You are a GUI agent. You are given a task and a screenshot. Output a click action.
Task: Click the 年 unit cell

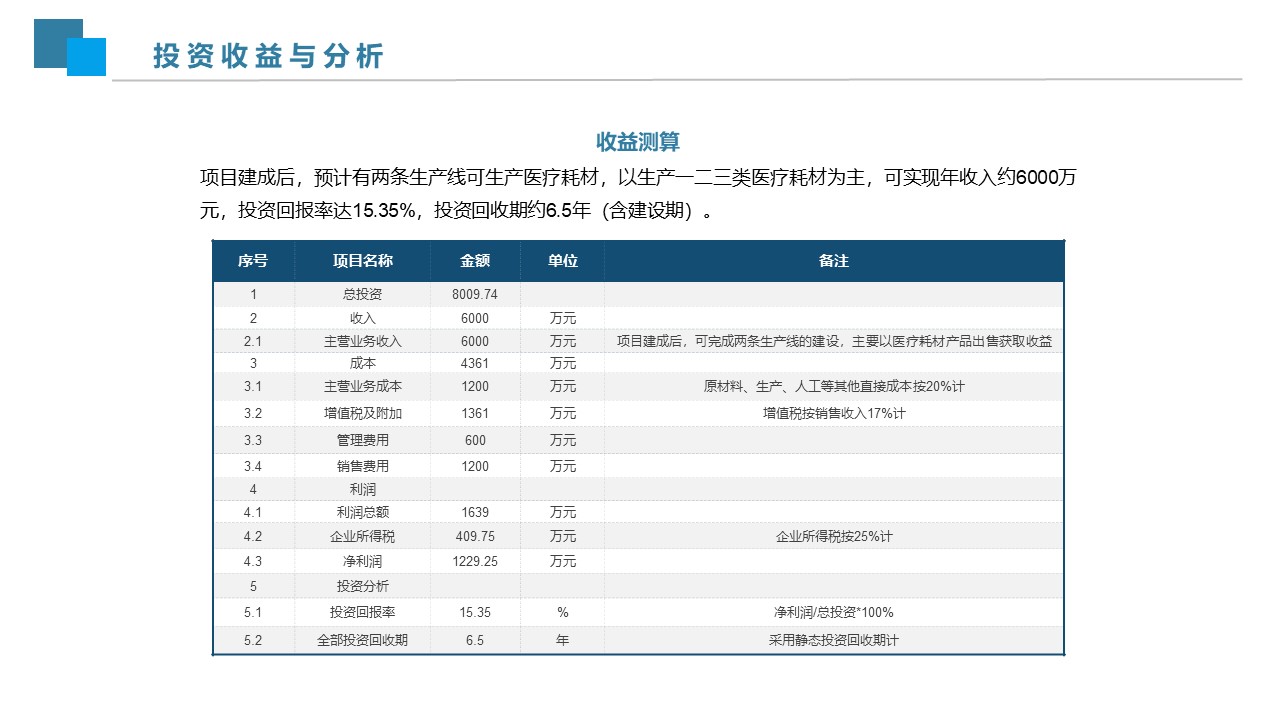(x=563, y=640)
